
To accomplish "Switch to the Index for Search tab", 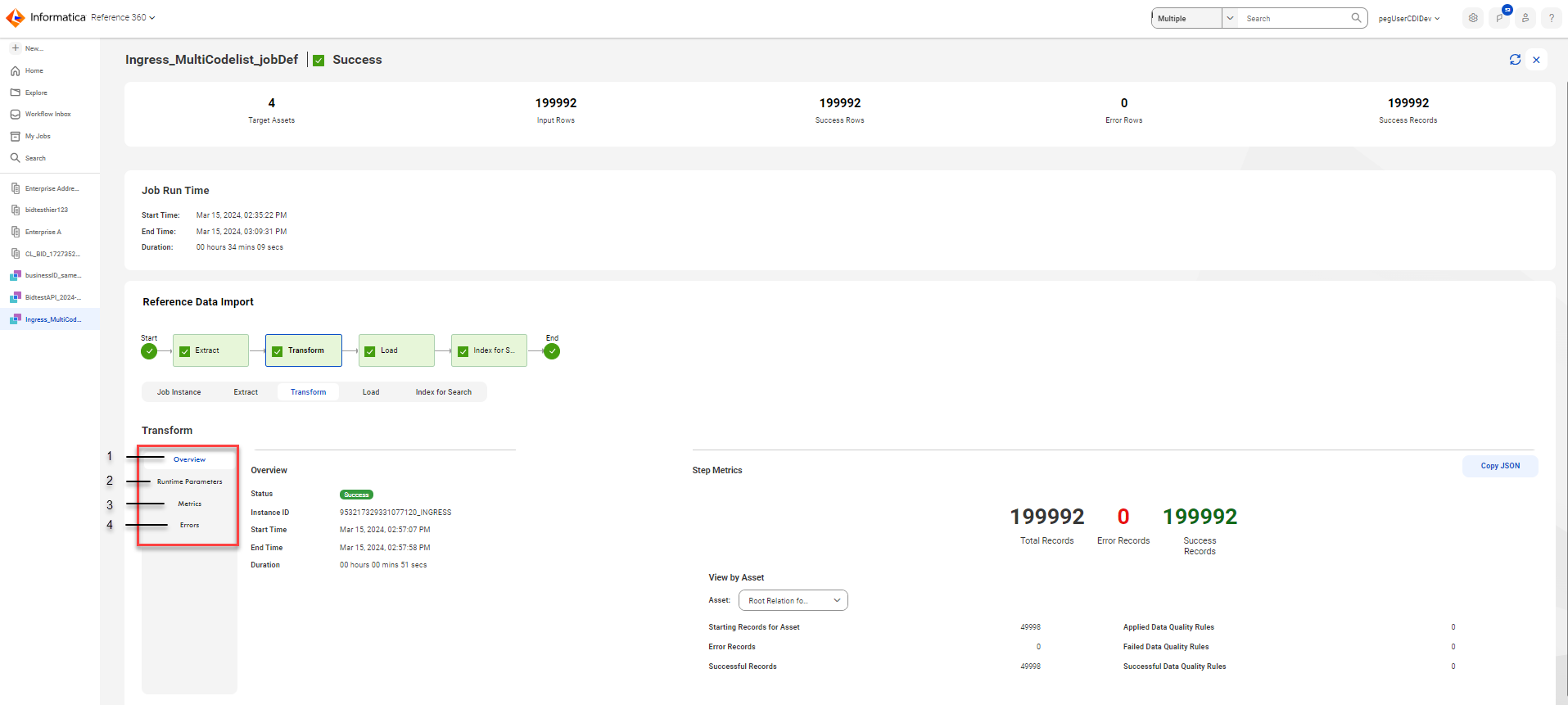I will (443, 392).
